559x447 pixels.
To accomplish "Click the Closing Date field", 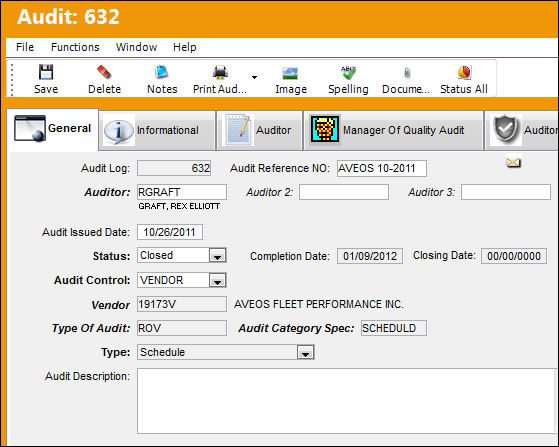I will point(514,256).
